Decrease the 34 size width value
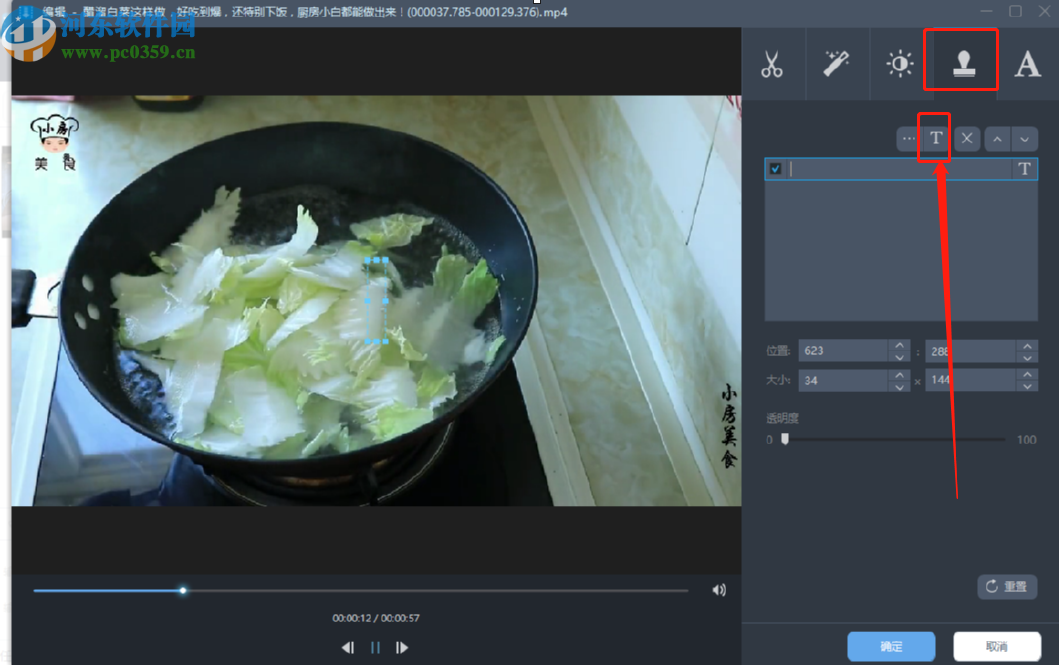 tap(900, 385)
